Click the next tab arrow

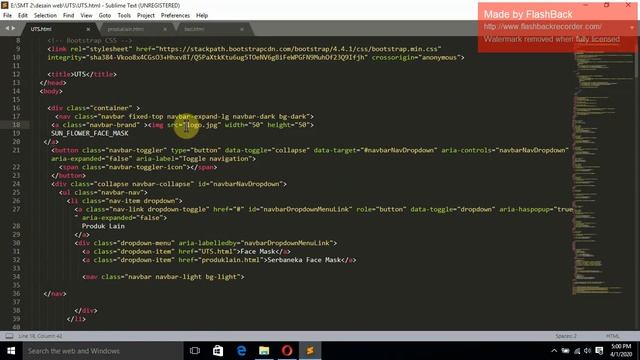click(13, 29)
